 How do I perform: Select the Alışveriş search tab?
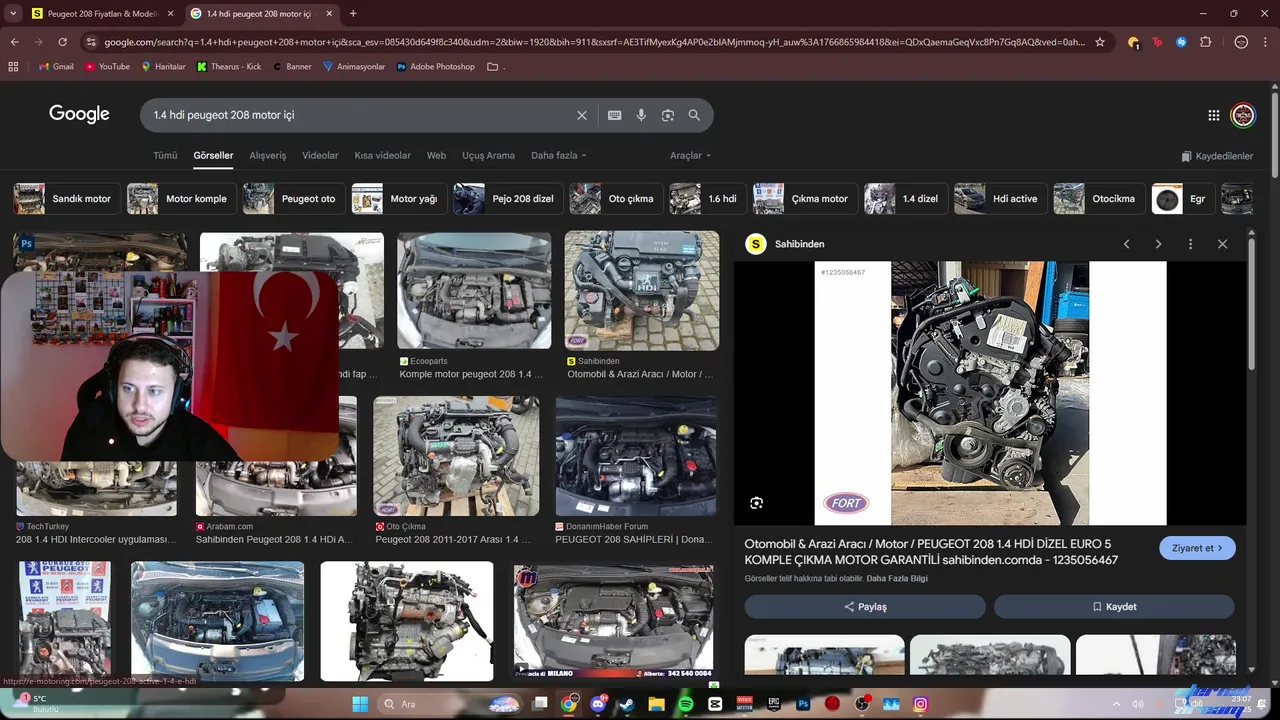[x=267, y=156]
